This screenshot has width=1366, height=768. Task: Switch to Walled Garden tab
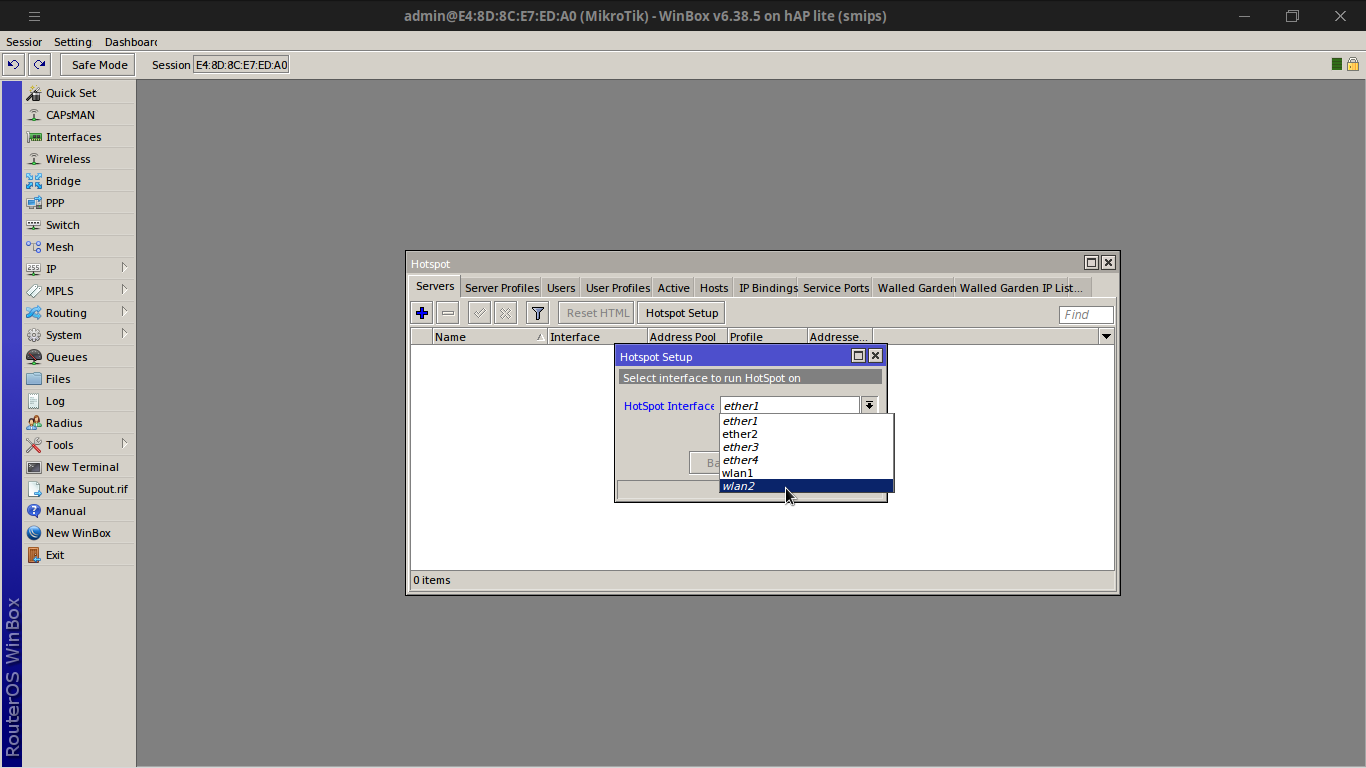point(917,288)
